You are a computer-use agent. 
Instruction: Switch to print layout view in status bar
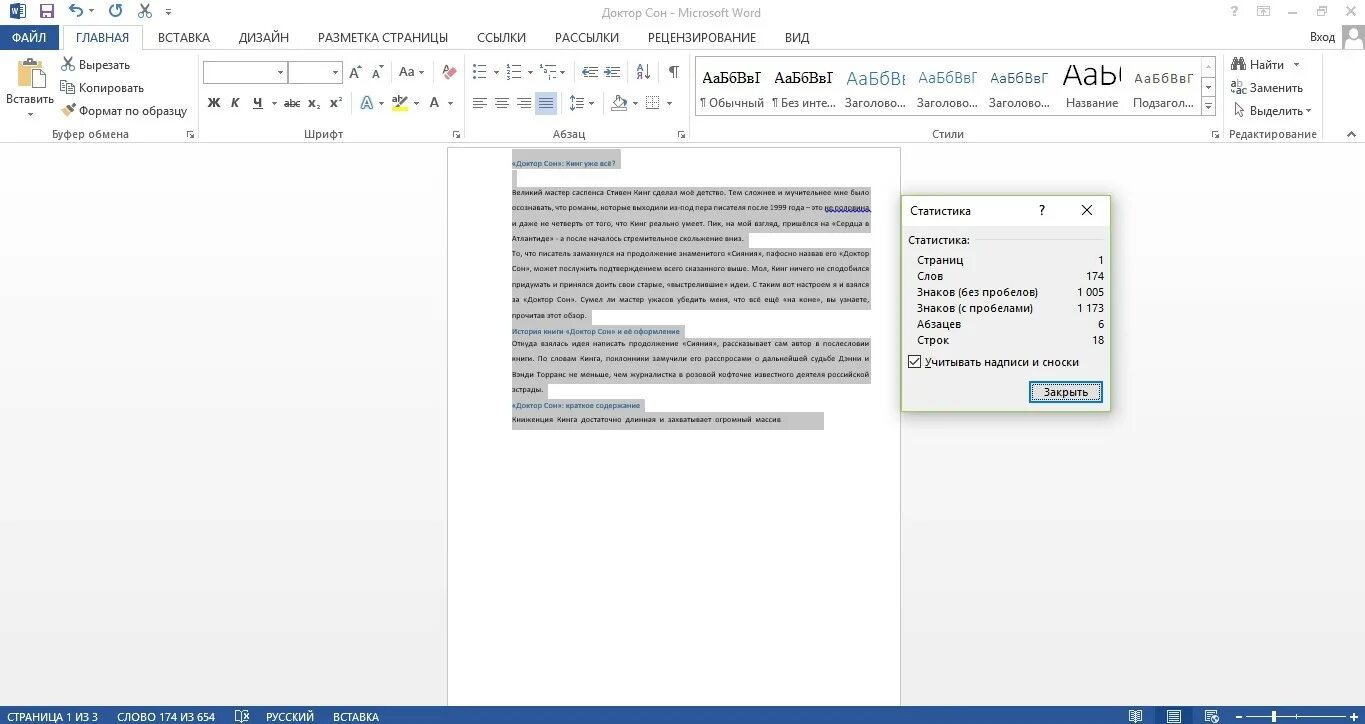(x=1174, y=716)
